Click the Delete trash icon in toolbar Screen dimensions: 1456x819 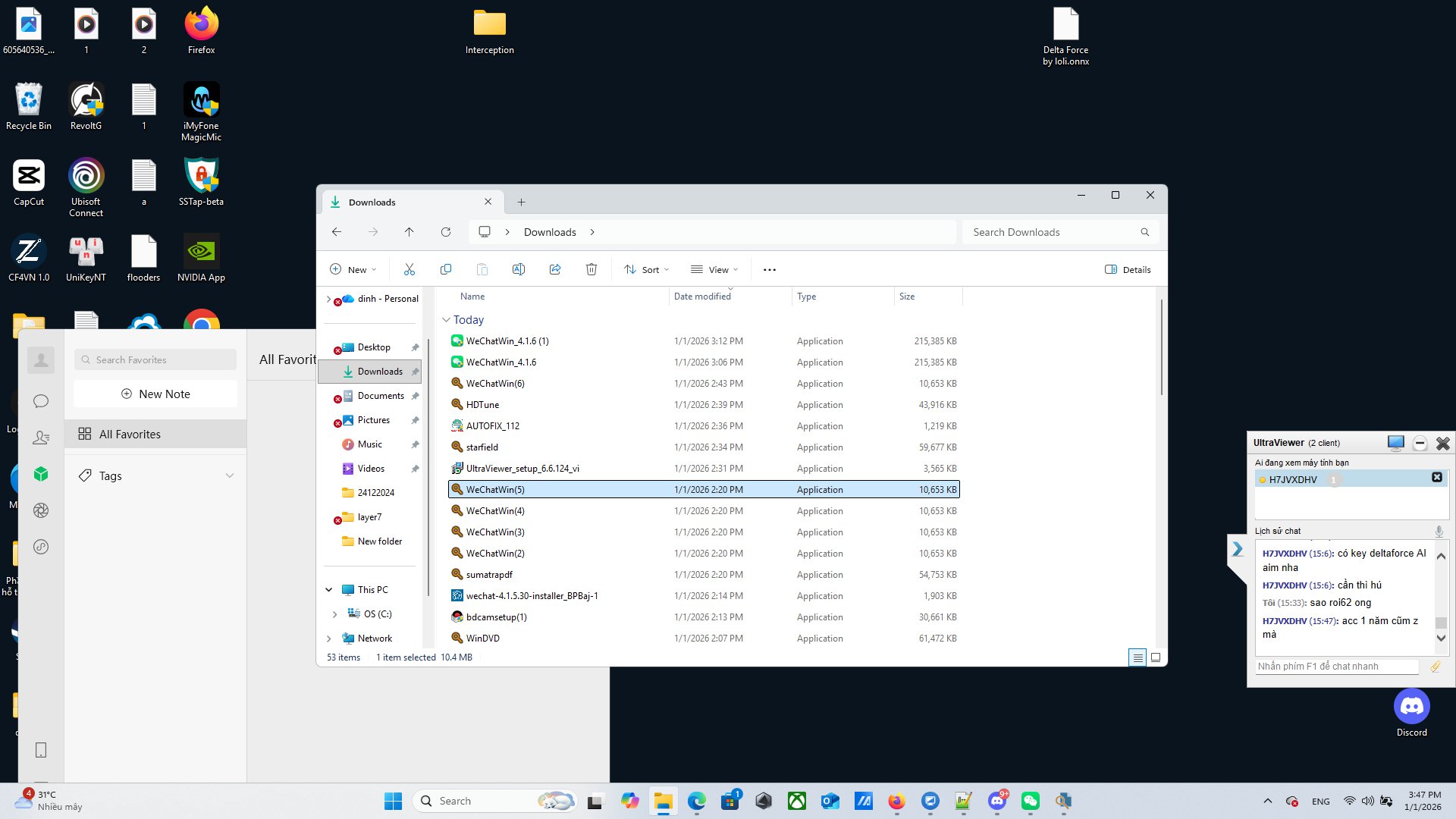pos(591,269)
